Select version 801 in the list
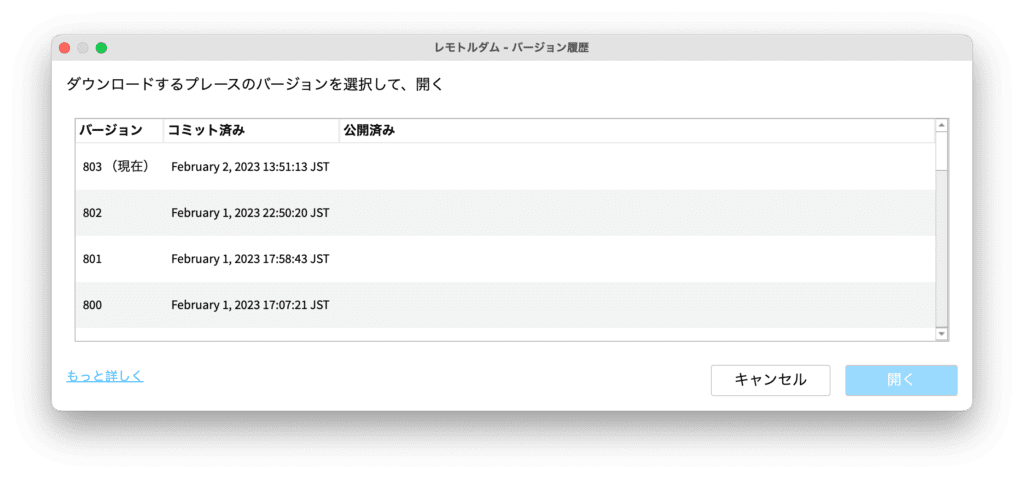The image size is (1024, 479). tap(93, 259)
